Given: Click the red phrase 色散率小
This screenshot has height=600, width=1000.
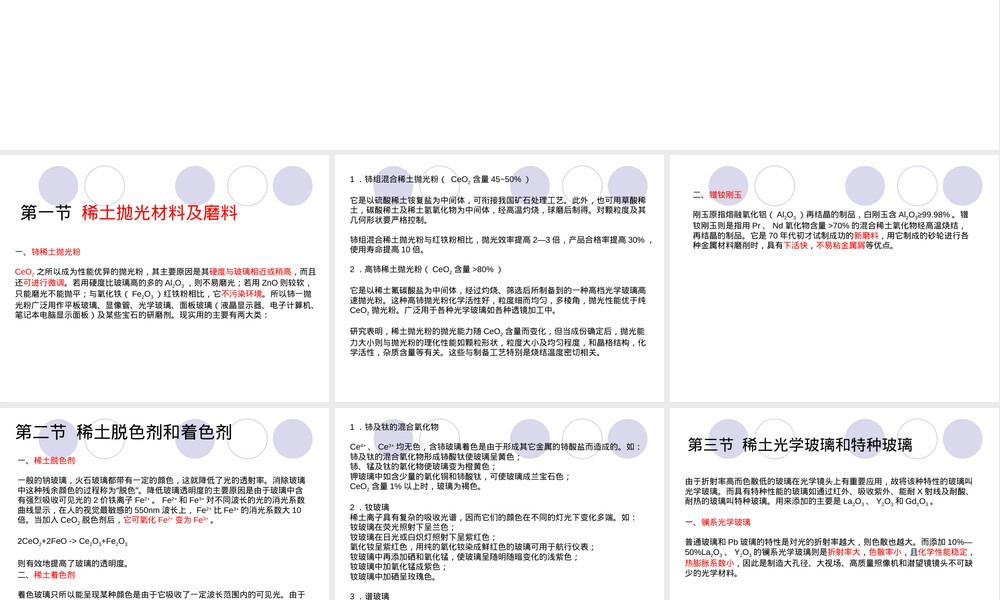Looking at the screenshot, I should pyautogui.click(x=885, y=552).
